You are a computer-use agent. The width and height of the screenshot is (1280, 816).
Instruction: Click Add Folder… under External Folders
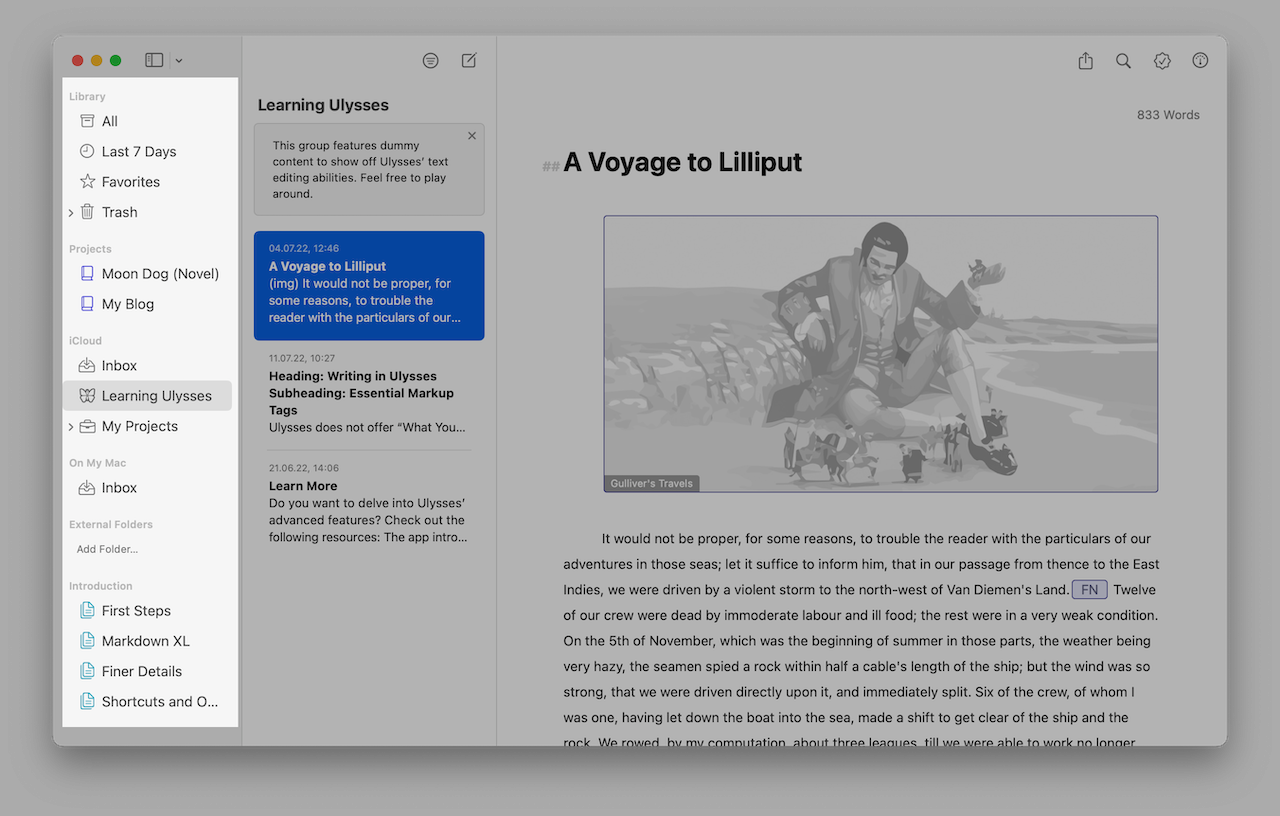pos(108,549)
